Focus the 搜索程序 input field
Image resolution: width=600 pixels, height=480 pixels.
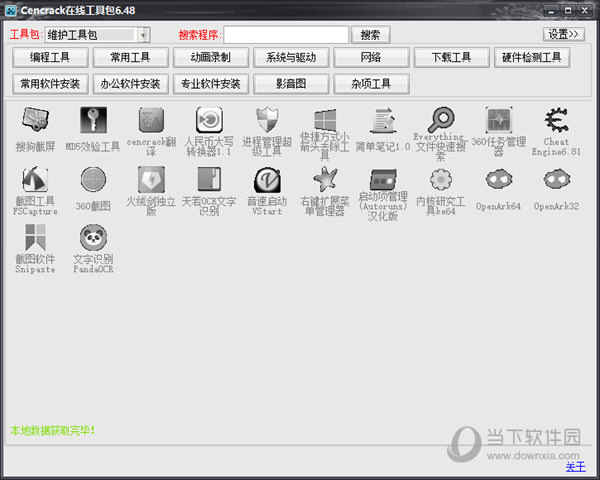(286, 35)
